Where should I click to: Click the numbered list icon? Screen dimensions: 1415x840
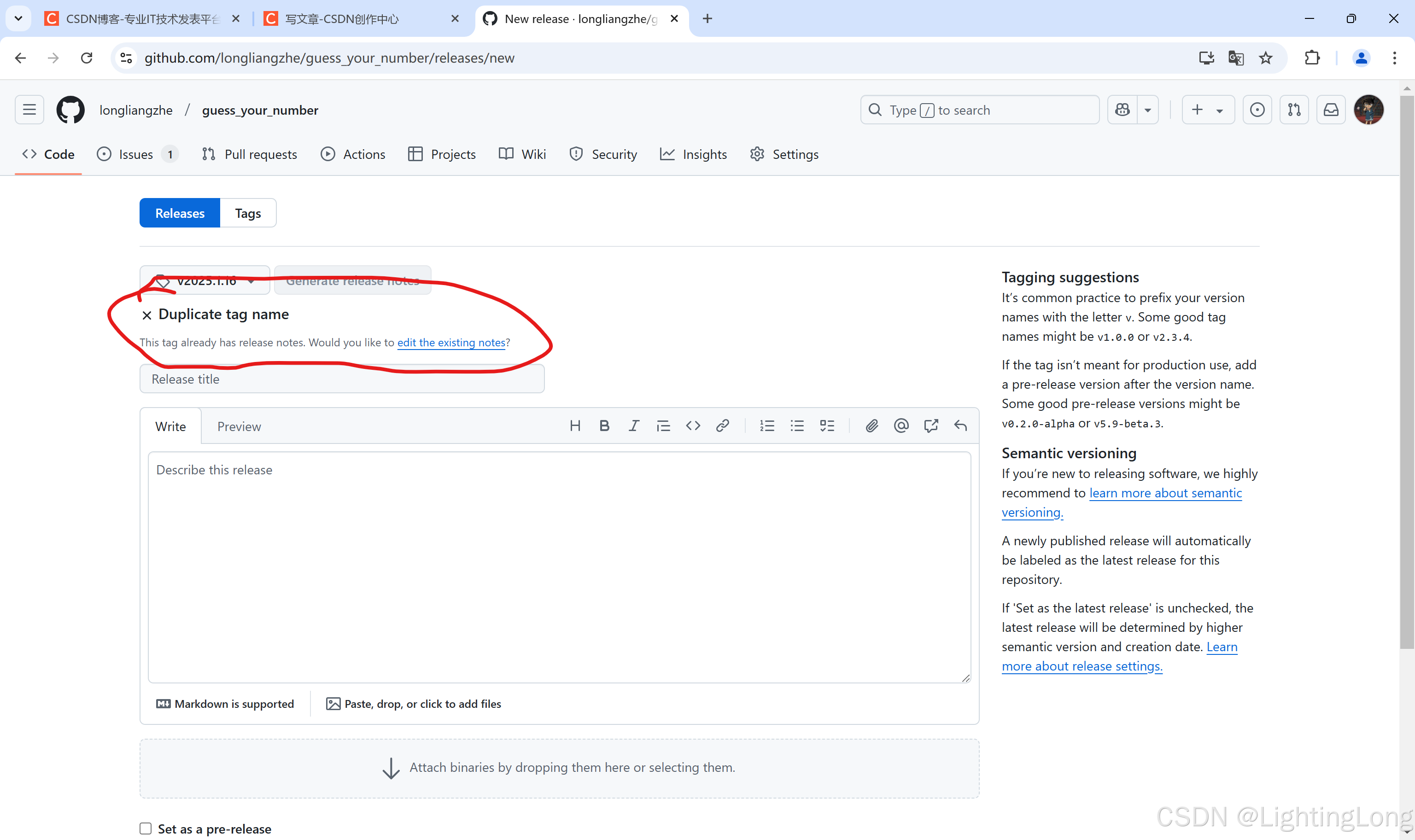point(767,426)
